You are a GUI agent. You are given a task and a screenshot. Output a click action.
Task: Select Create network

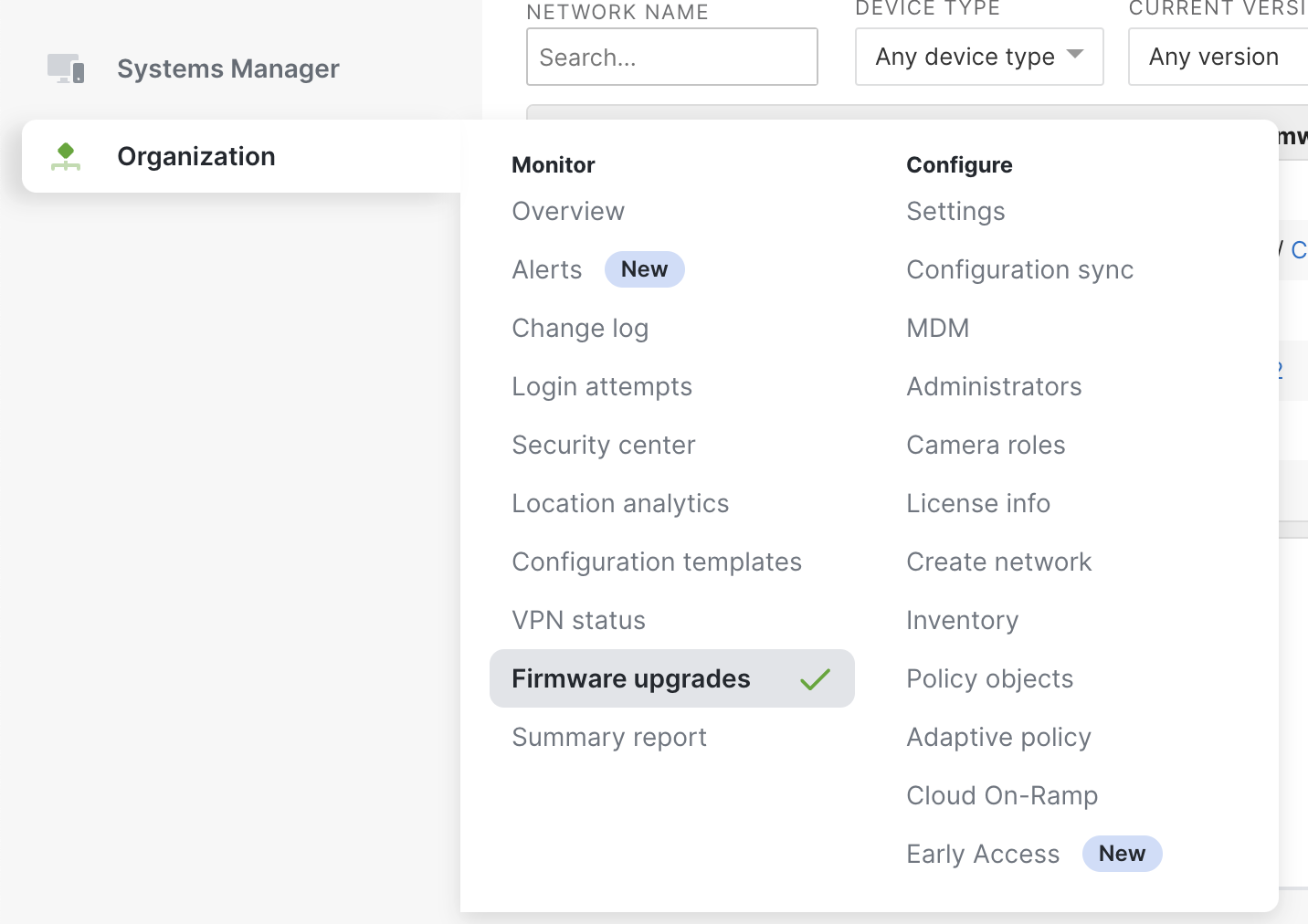point(998,562)
